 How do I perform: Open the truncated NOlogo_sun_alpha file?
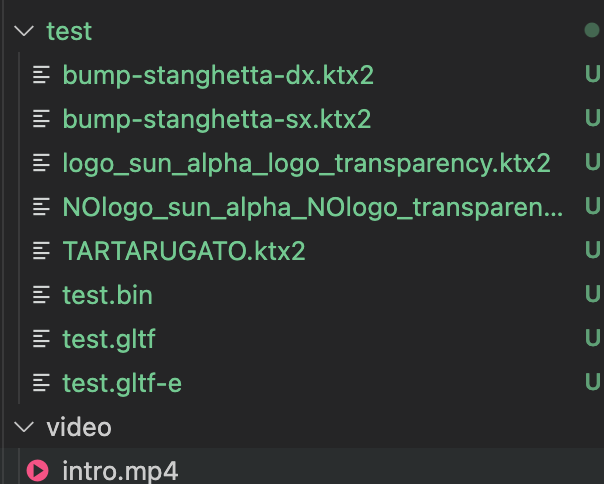[x=312, y=207]
